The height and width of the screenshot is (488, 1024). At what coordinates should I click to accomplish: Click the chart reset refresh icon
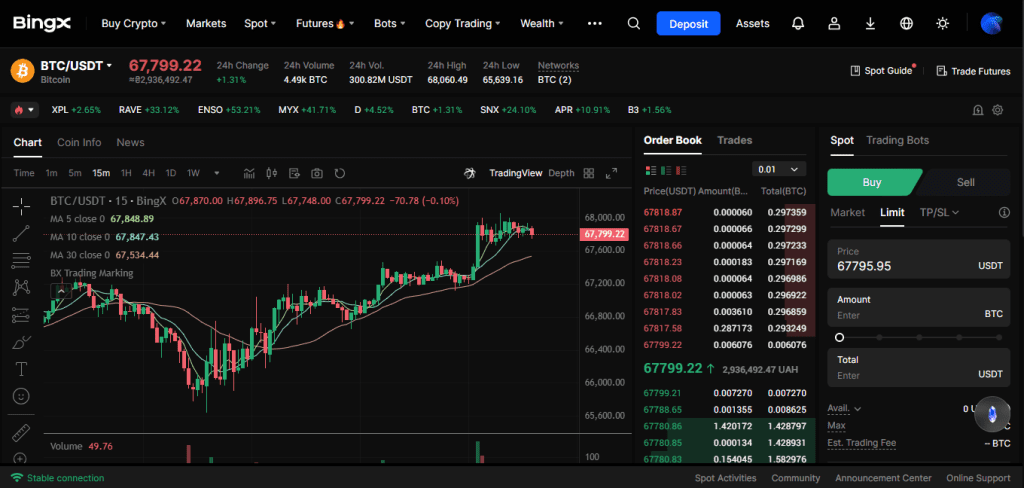340,173
